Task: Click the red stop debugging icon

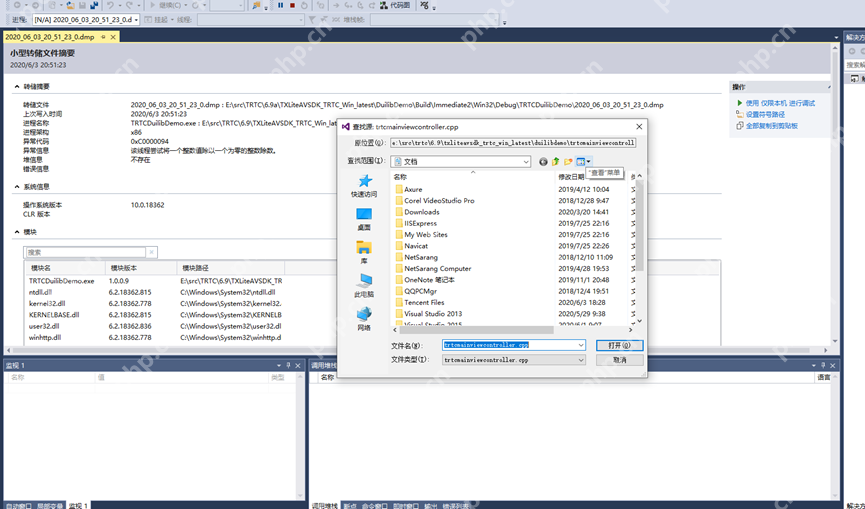Action: (x=292, y=5)
